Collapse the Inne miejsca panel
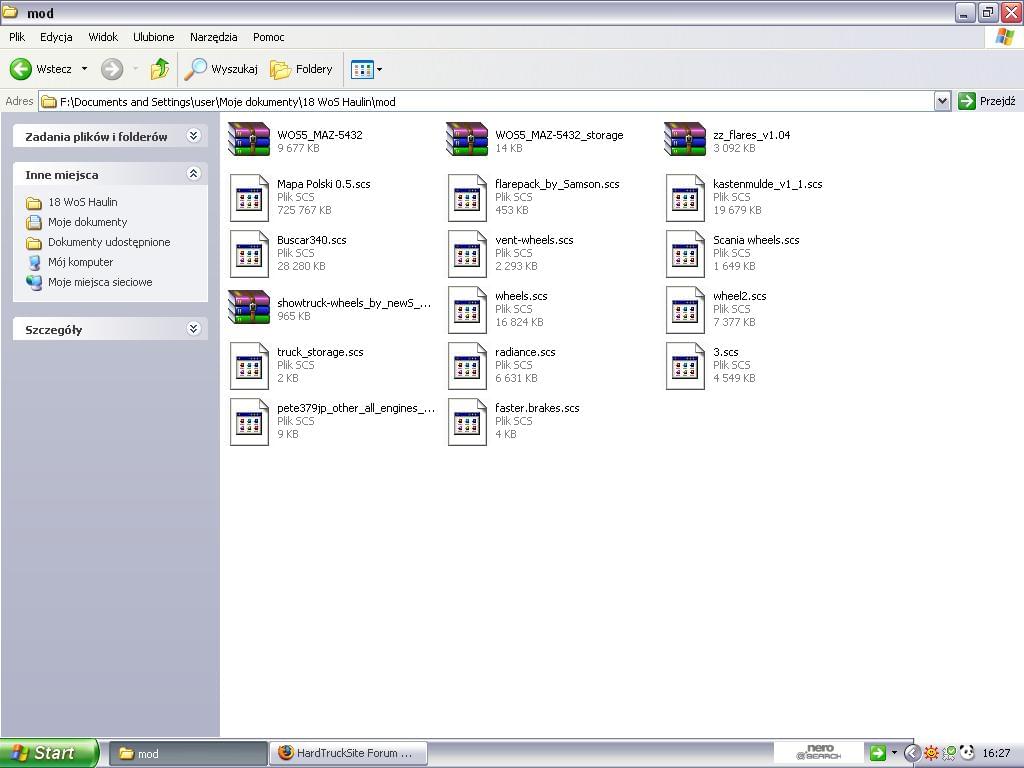1024x768 pixels. tap(193, 174)
